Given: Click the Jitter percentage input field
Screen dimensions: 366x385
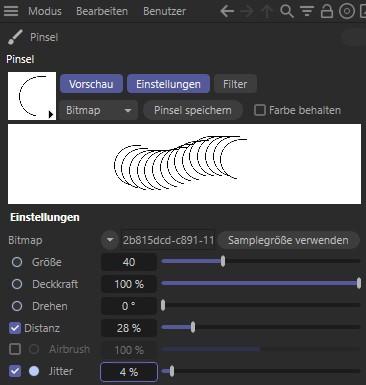Looking at the screenshot, I should coord(129,372).
